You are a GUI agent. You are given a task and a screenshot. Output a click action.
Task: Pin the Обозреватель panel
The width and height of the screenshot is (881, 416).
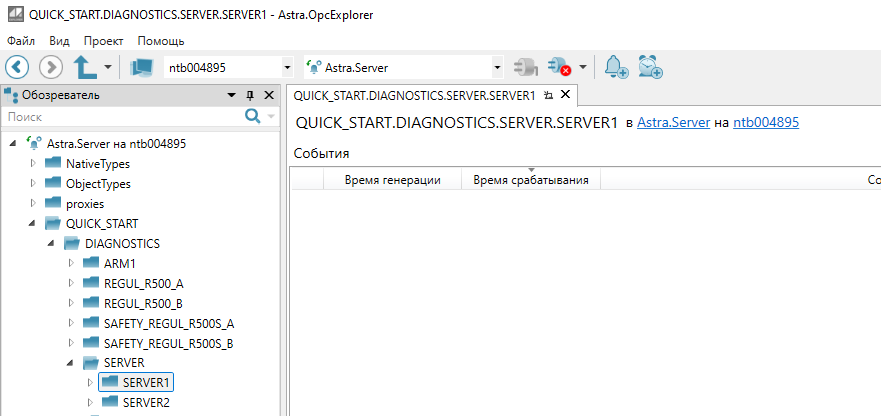[x=250, y=95]
